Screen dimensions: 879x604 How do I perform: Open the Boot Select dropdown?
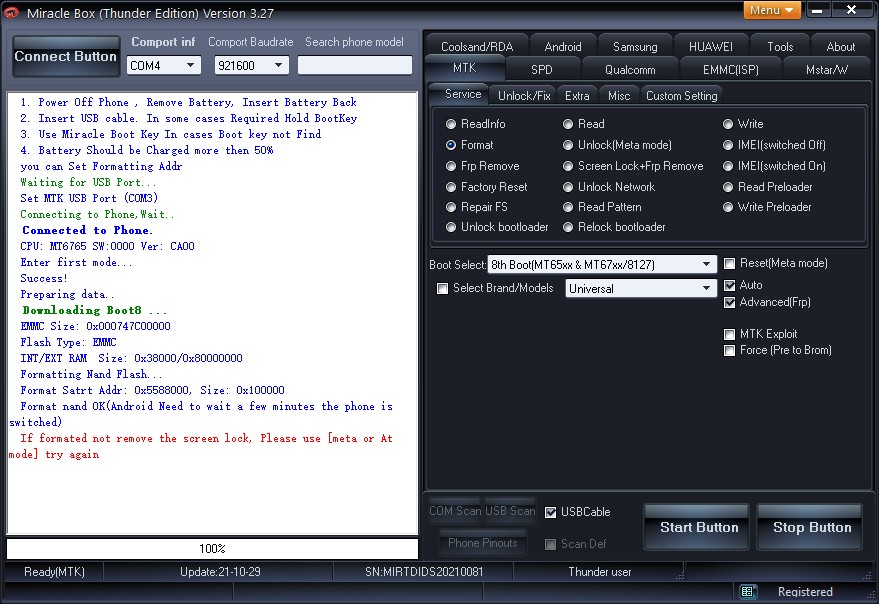[x=602, y=264]
